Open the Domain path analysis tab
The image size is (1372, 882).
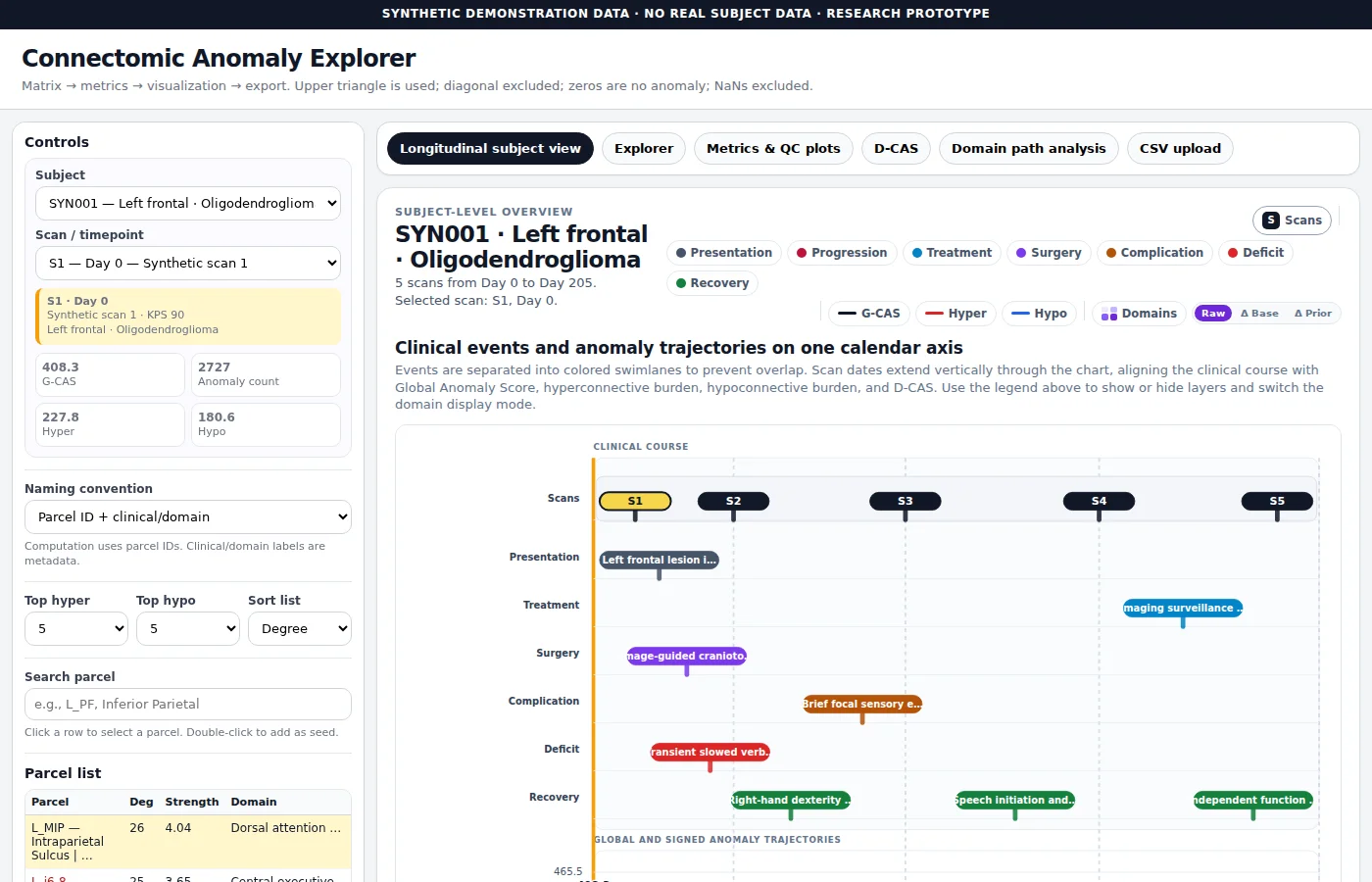pos(1028,149)
